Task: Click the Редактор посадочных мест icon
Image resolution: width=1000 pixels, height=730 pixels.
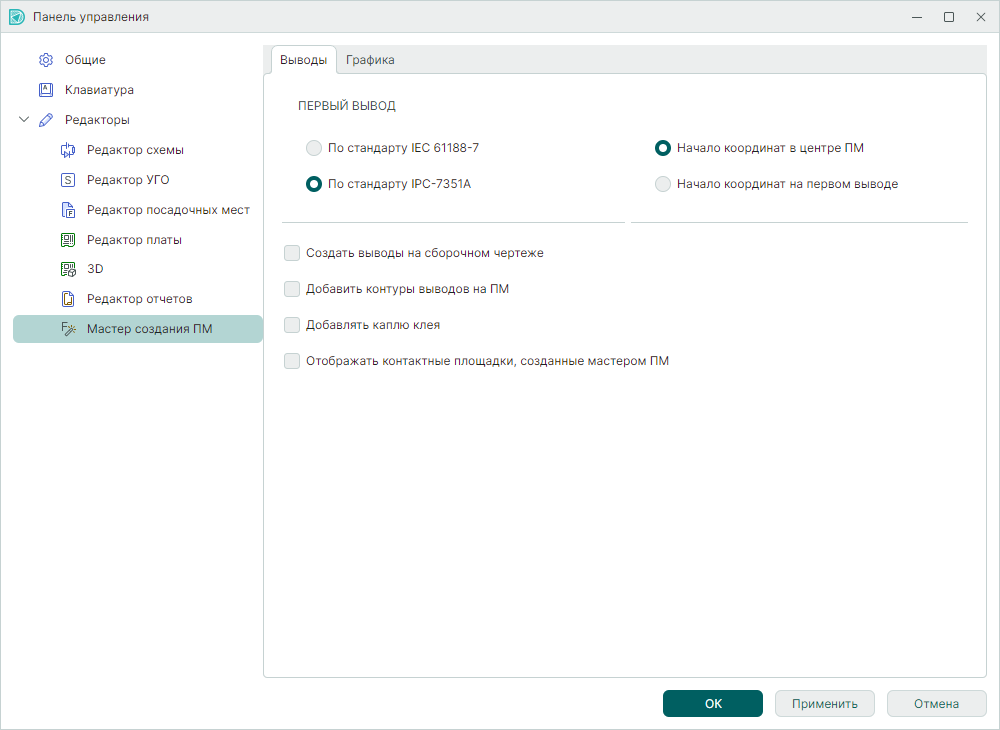Action: pyautogui.click(x=68, y=210)
